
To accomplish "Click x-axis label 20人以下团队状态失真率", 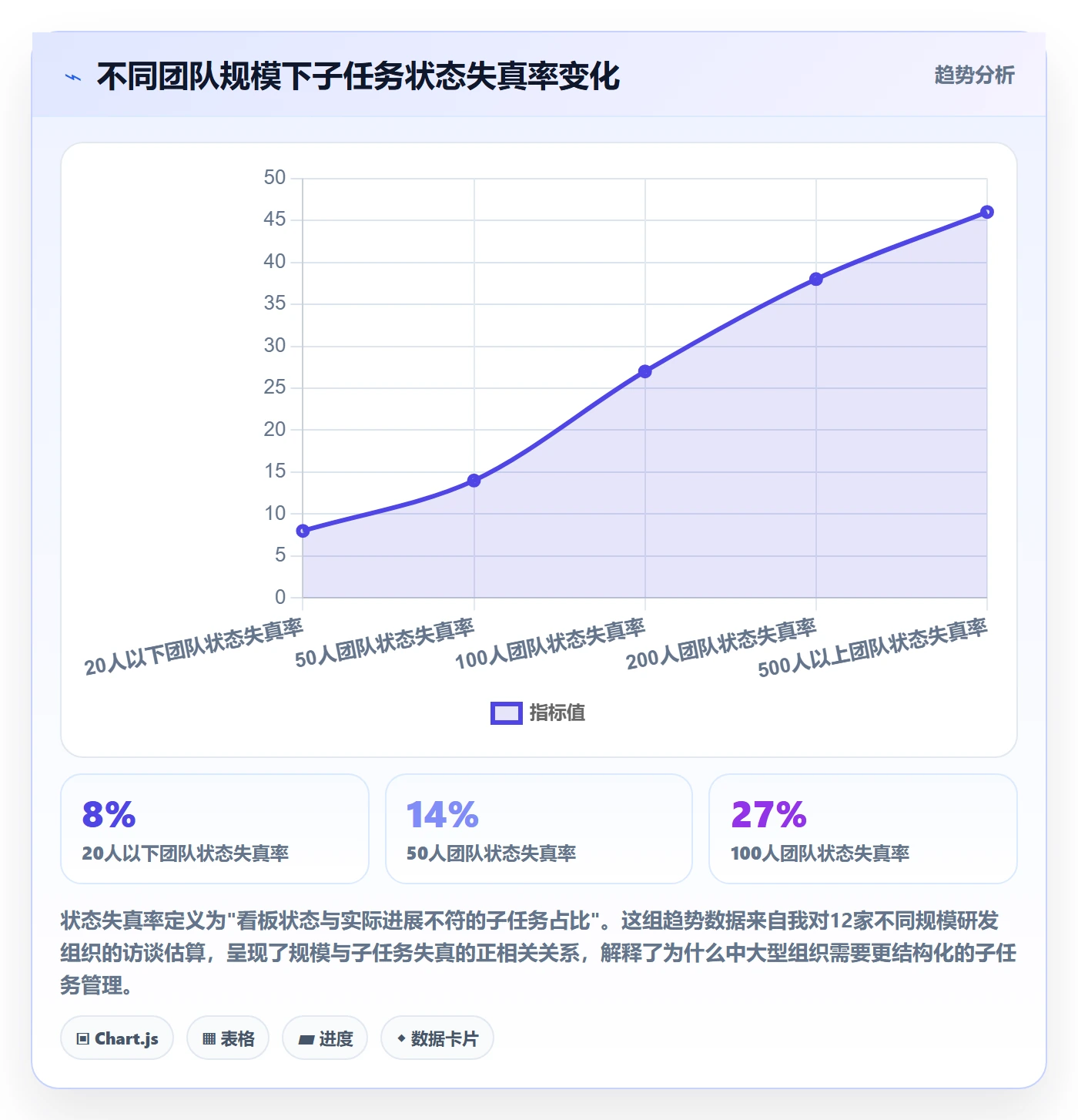I will pyautogui.click(x=194, y=646).
